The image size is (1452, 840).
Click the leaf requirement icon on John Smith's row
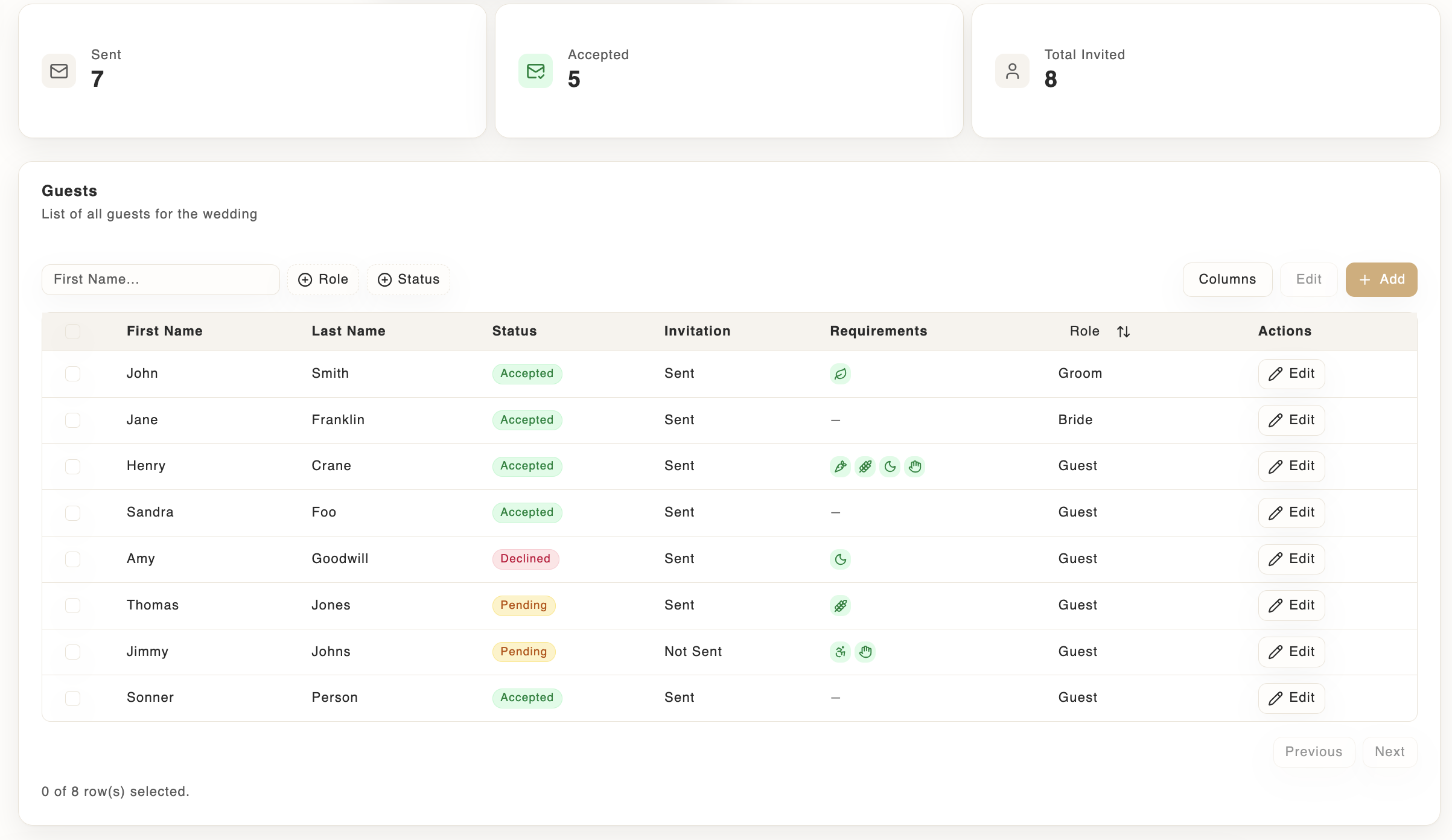coord(840,374)
